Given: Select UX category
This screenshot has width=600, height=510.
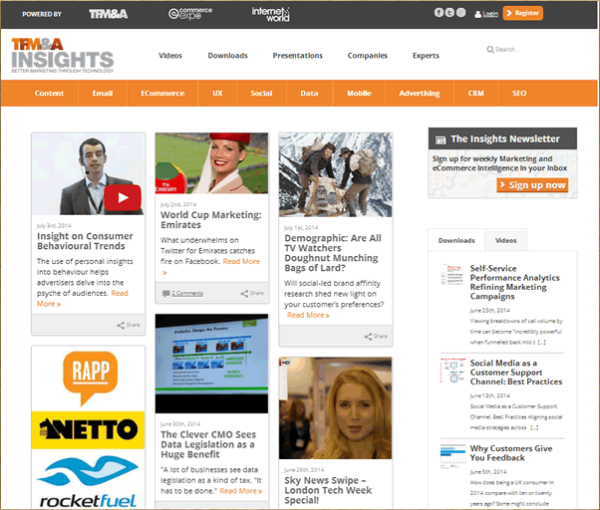Looking at the screenshot, I should [x=217, y=93].
